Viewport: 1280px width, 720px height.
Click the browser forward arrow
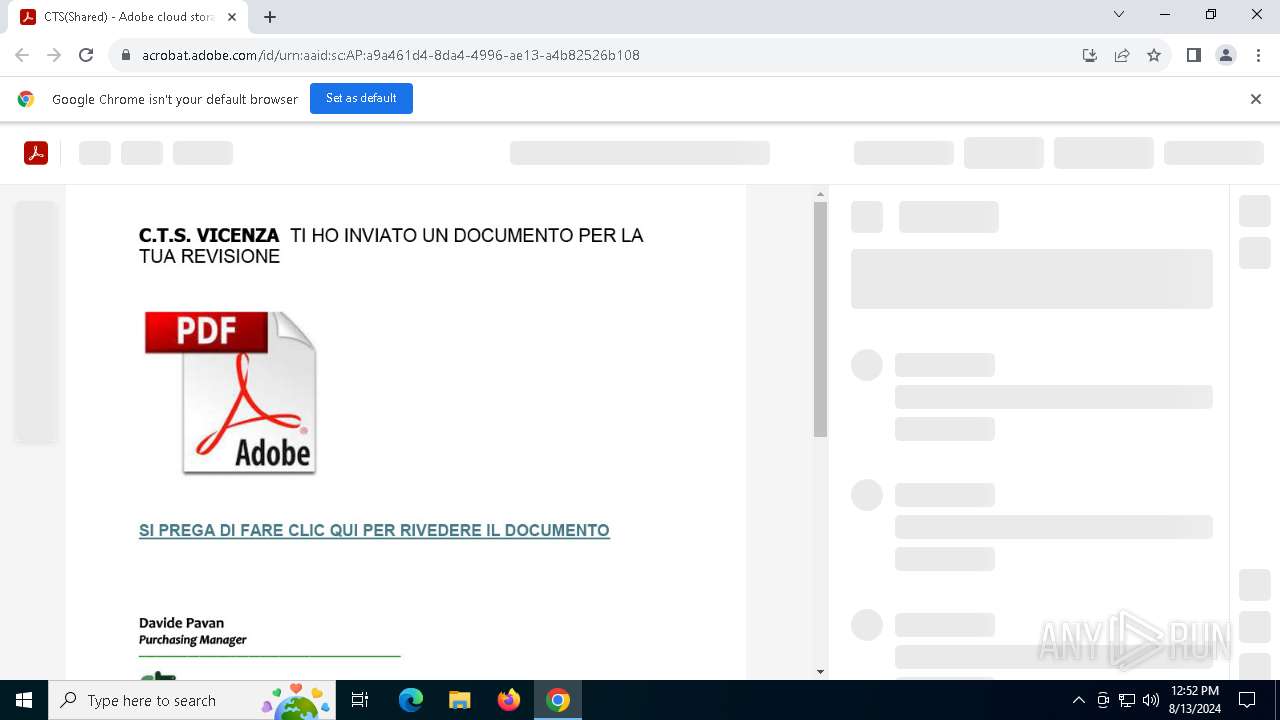(54, 55)
